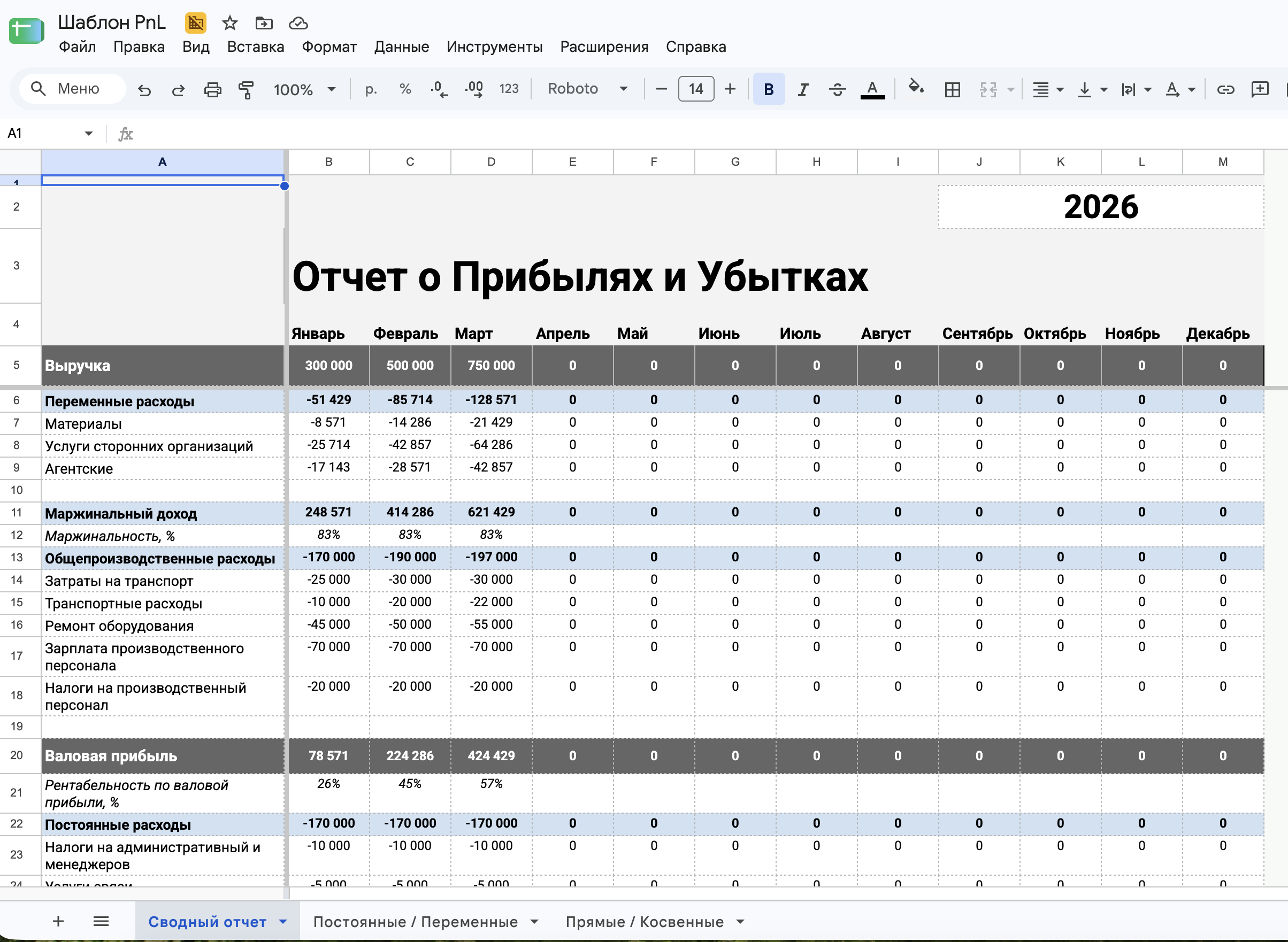This screenshot has height=942, width=1288.
Task: Click the Insert comment icon
Action: coord(1260,89)
